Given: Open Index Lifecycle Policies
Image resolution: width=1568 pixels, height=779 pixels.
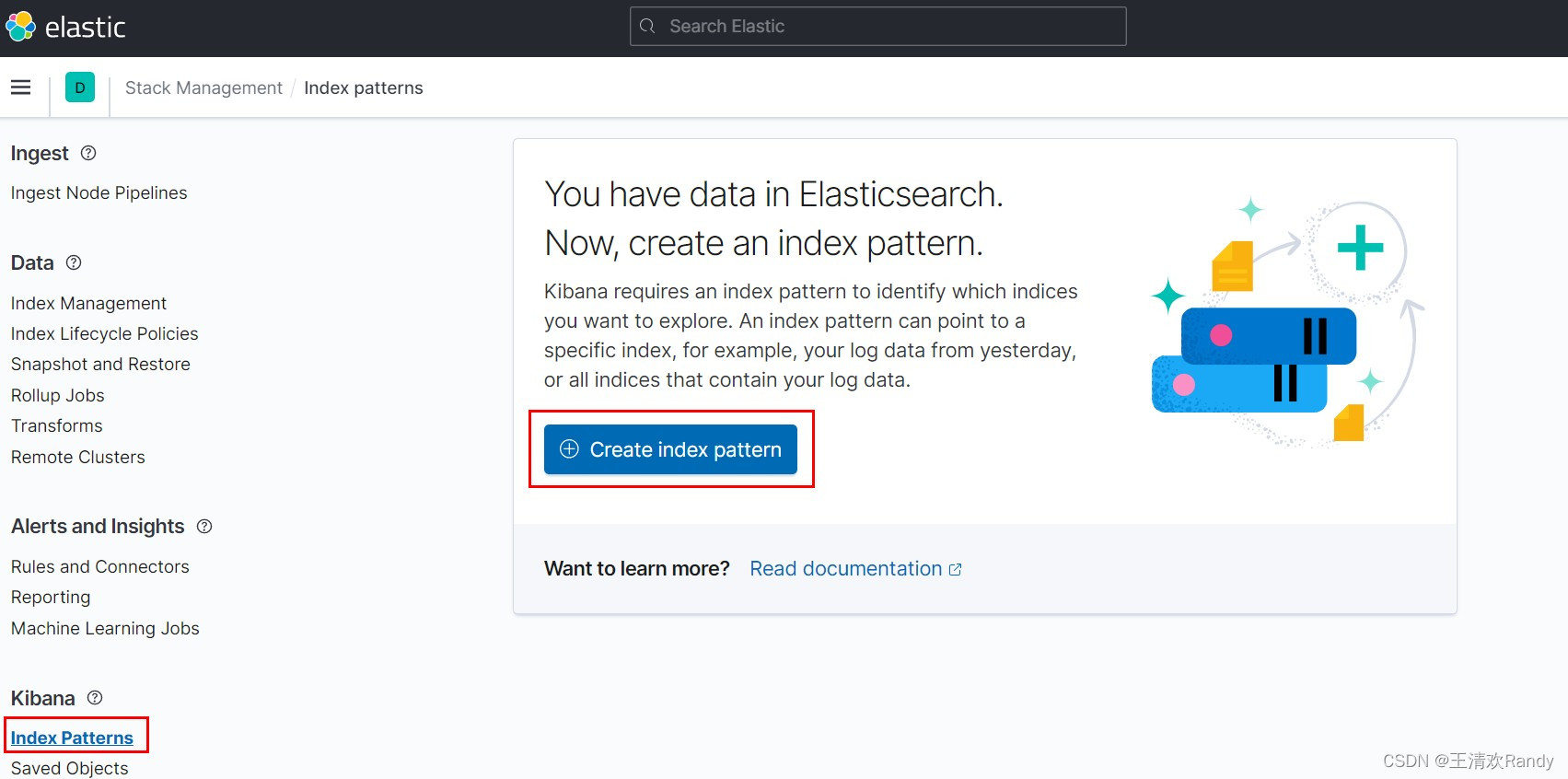Looking at the screenshot, I should pyautogui.click(x=104, y=333).
